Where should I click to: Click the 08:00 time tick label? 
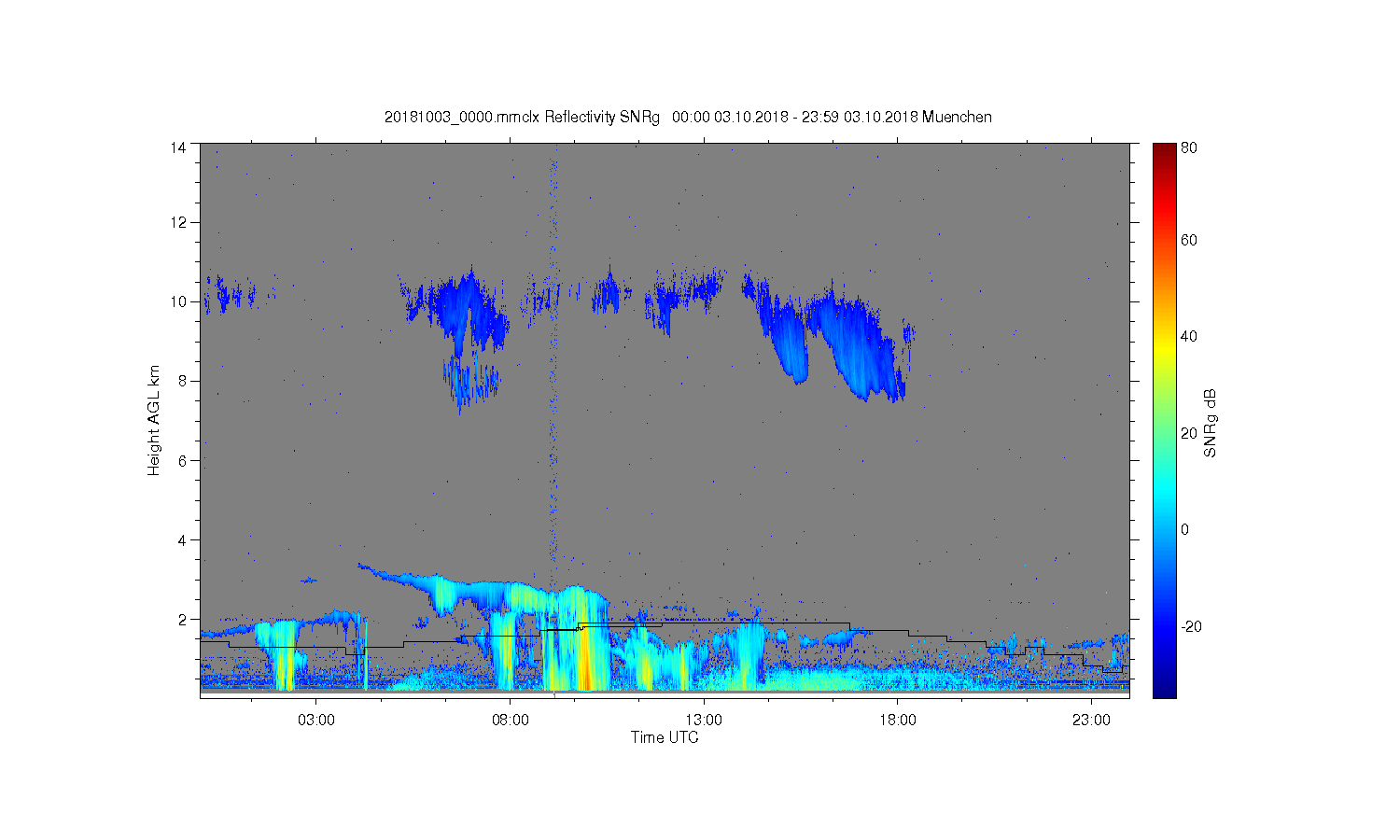pyautogui.click(x=511, y=721)
